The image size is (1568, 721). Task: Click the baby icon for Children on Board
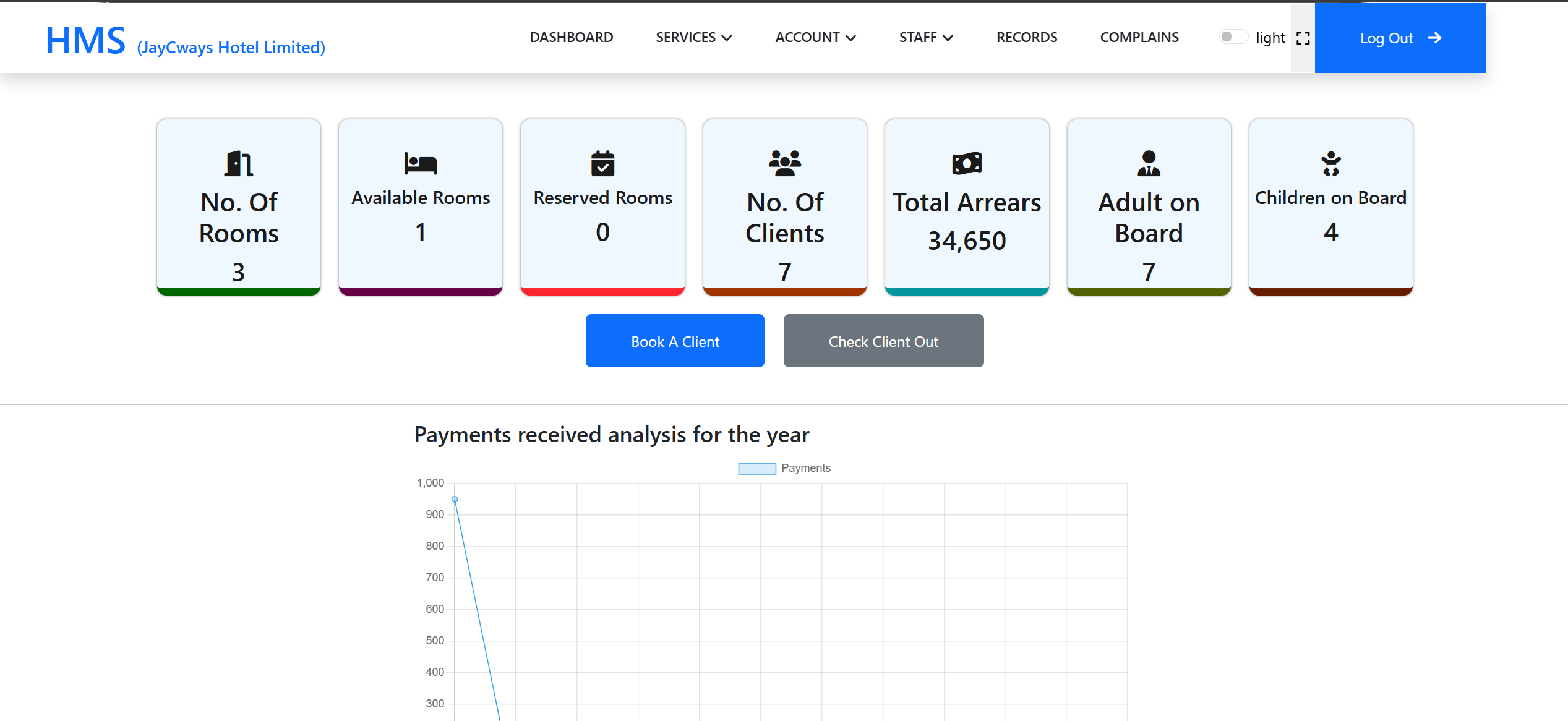pos(1330,164)
